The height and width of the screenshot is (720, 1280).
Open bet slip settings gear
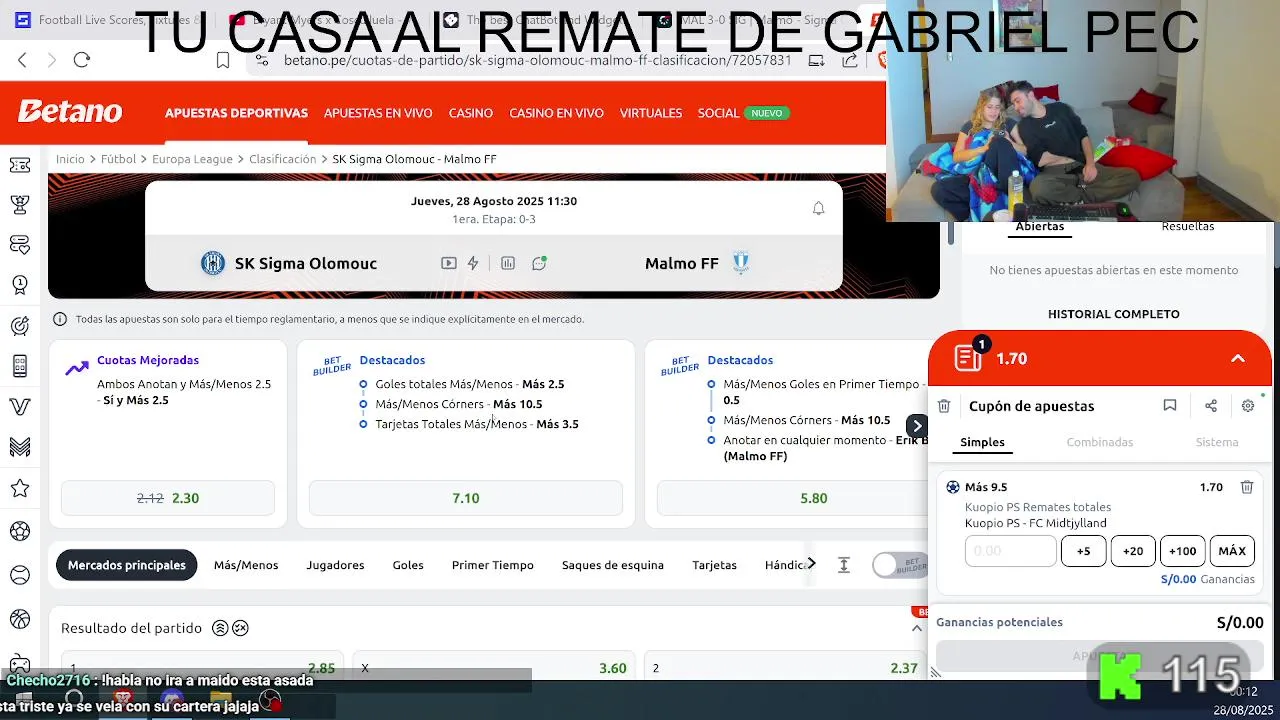click(x=1248, y=405)
